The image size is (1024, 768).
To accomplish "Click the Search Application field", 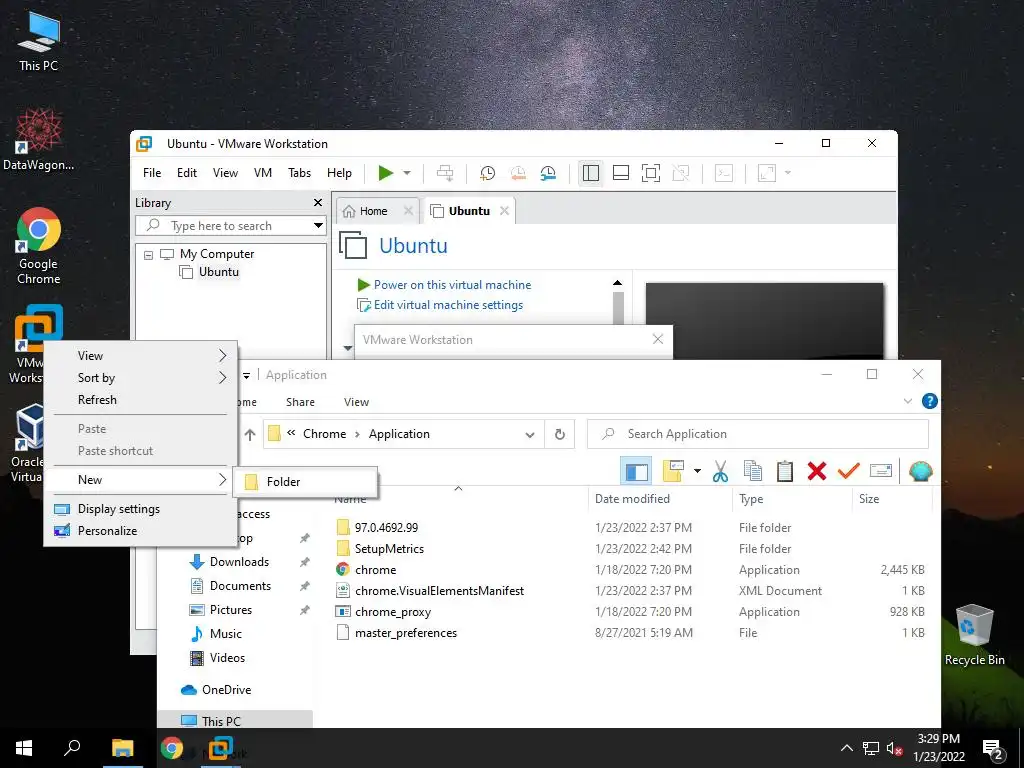I will coord(758,434).
